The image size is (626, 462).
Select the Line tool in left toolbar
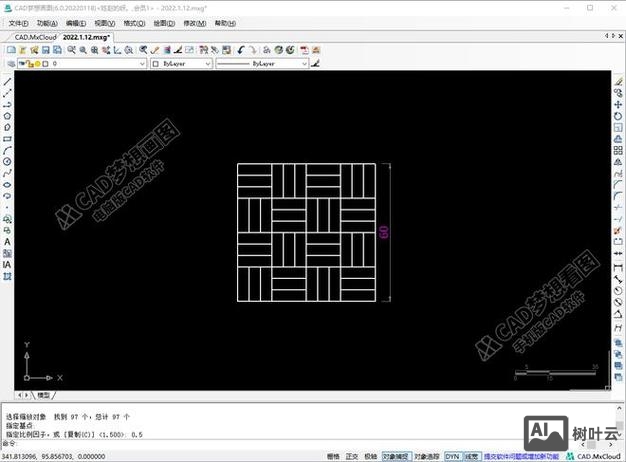[x=7, y=82]
